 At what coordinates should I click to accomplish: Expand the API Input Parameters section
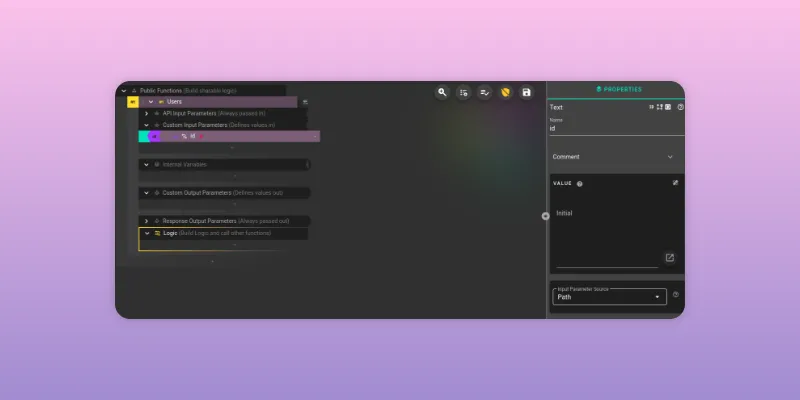tap(146, 113)
